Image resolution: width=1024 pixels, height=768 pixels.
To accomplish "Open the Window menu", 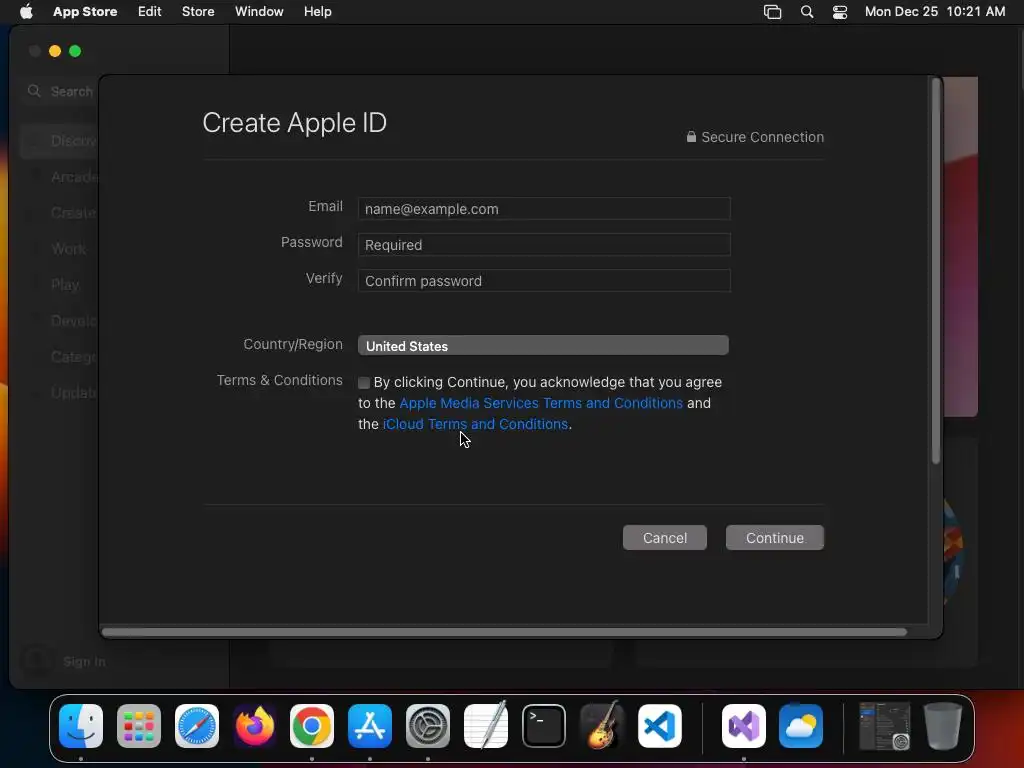I will 259,12.
